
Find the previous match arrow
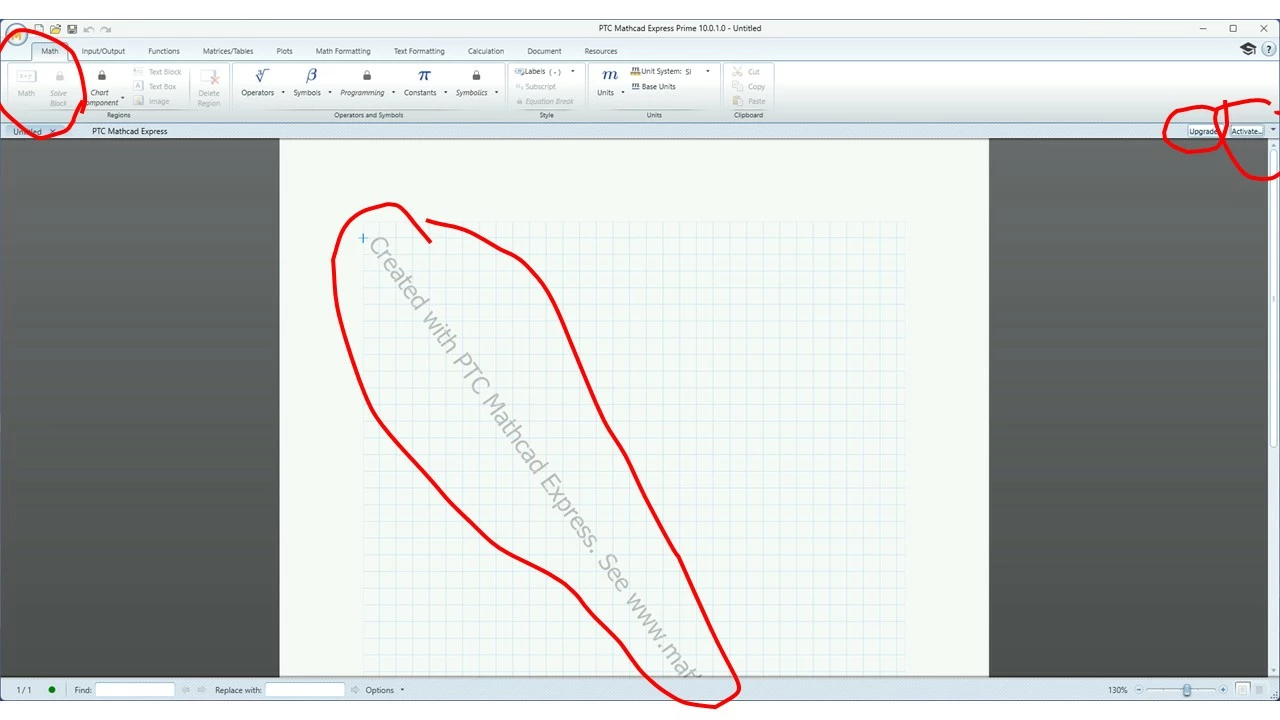pyautogui.click(x=185, y=690)
